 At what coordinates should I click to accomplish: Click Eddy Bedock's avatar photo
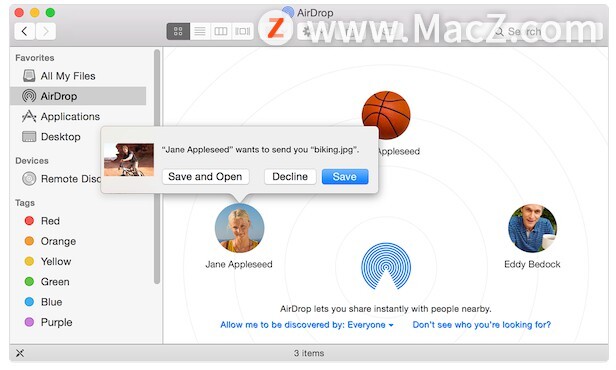tap(532, 228)
